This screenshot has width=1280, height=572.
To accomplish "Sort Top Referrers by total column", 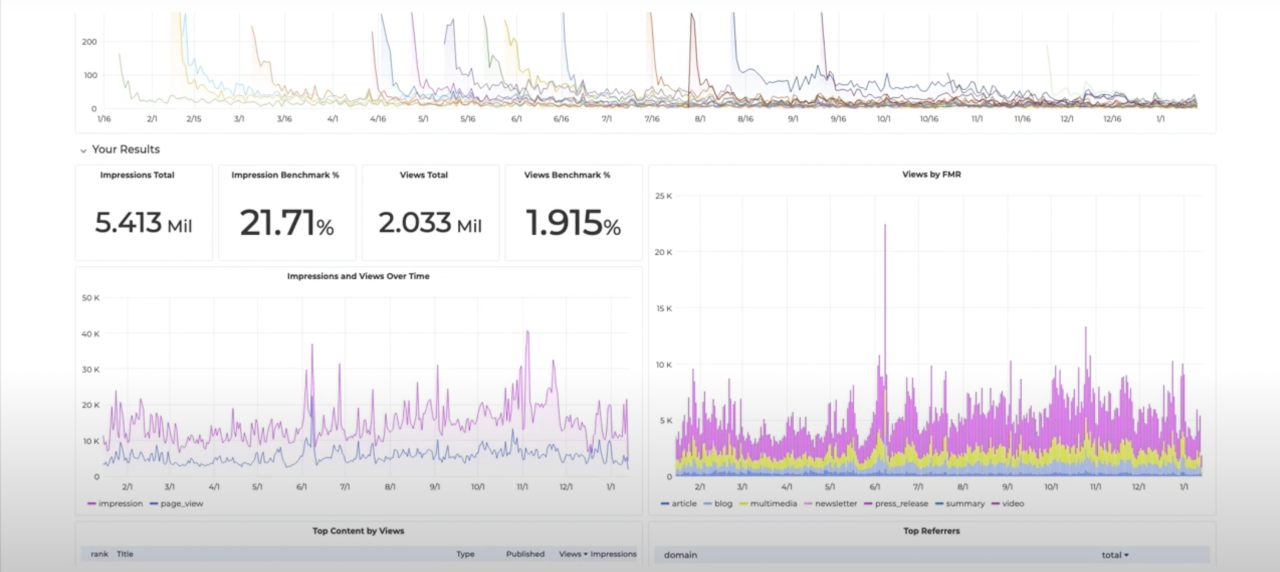I will click(x=1115, y=555).
